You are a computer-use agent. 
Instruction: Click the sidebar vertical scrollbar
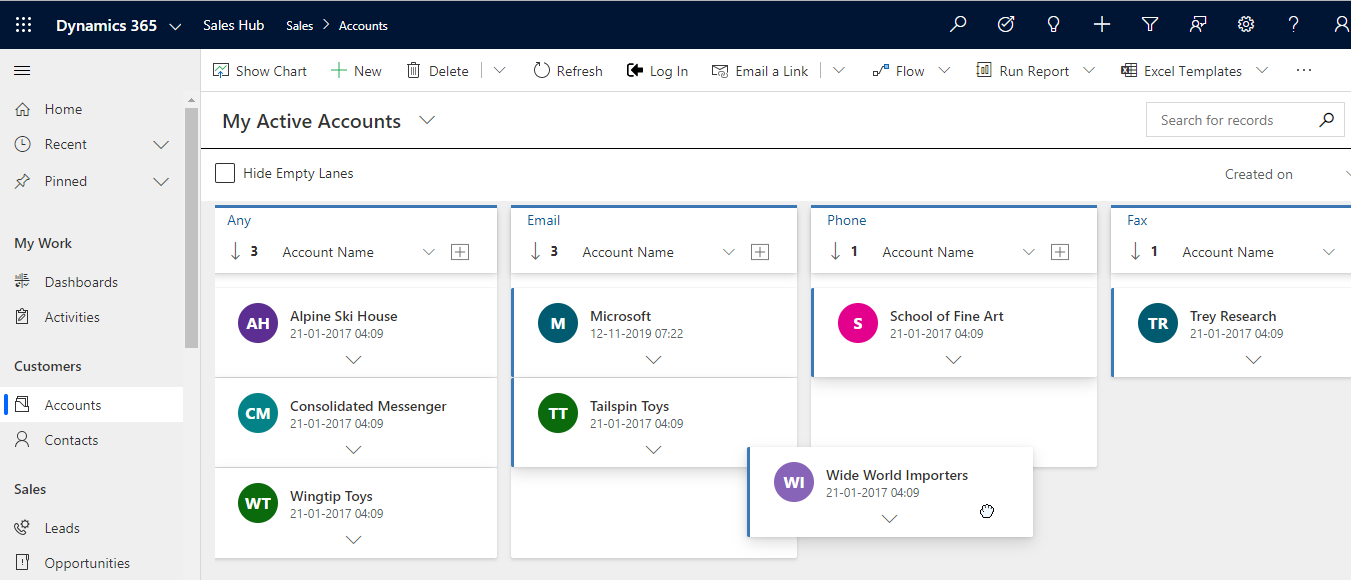(x=192, y=228)
